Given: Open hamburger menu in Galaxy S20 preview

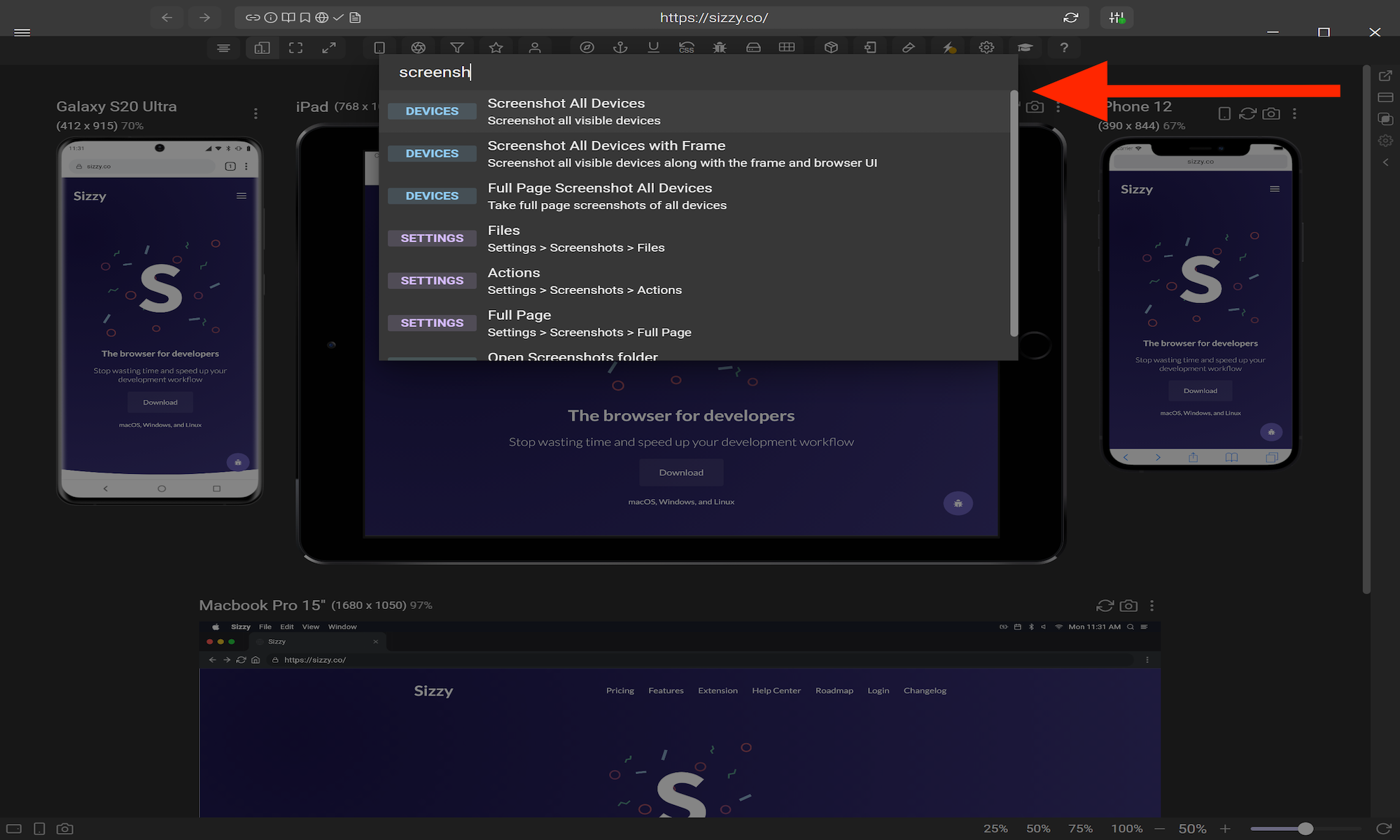Looking at the screenshot, I should pyautogui.click(x=241, y=196).
